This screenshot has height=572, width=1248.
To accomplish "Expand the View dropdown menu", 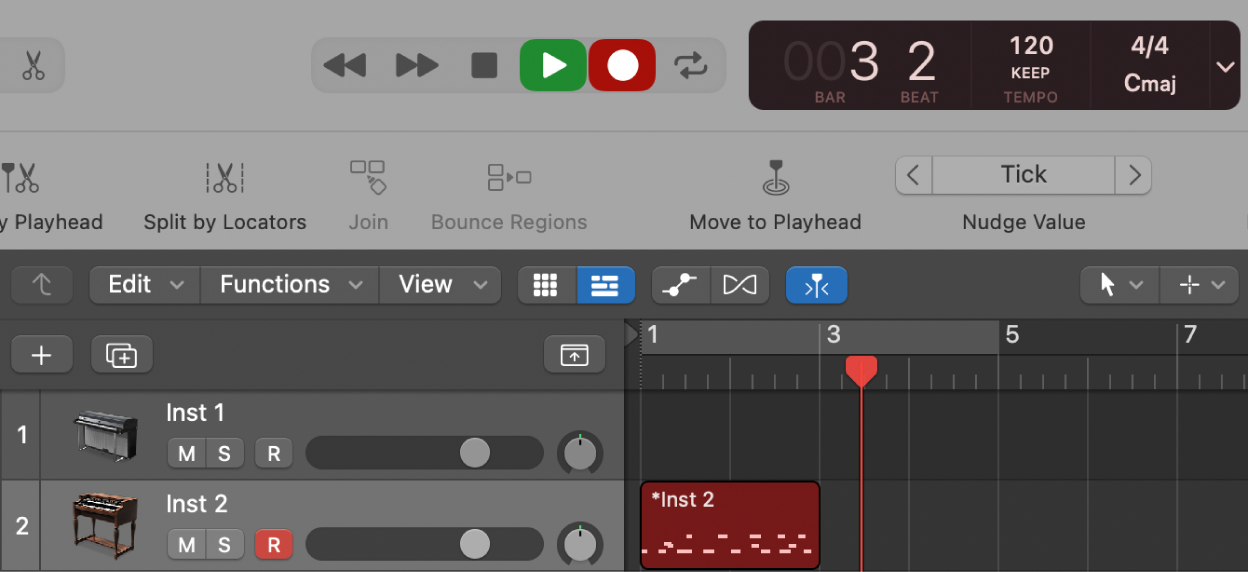I will coord(439,285).
